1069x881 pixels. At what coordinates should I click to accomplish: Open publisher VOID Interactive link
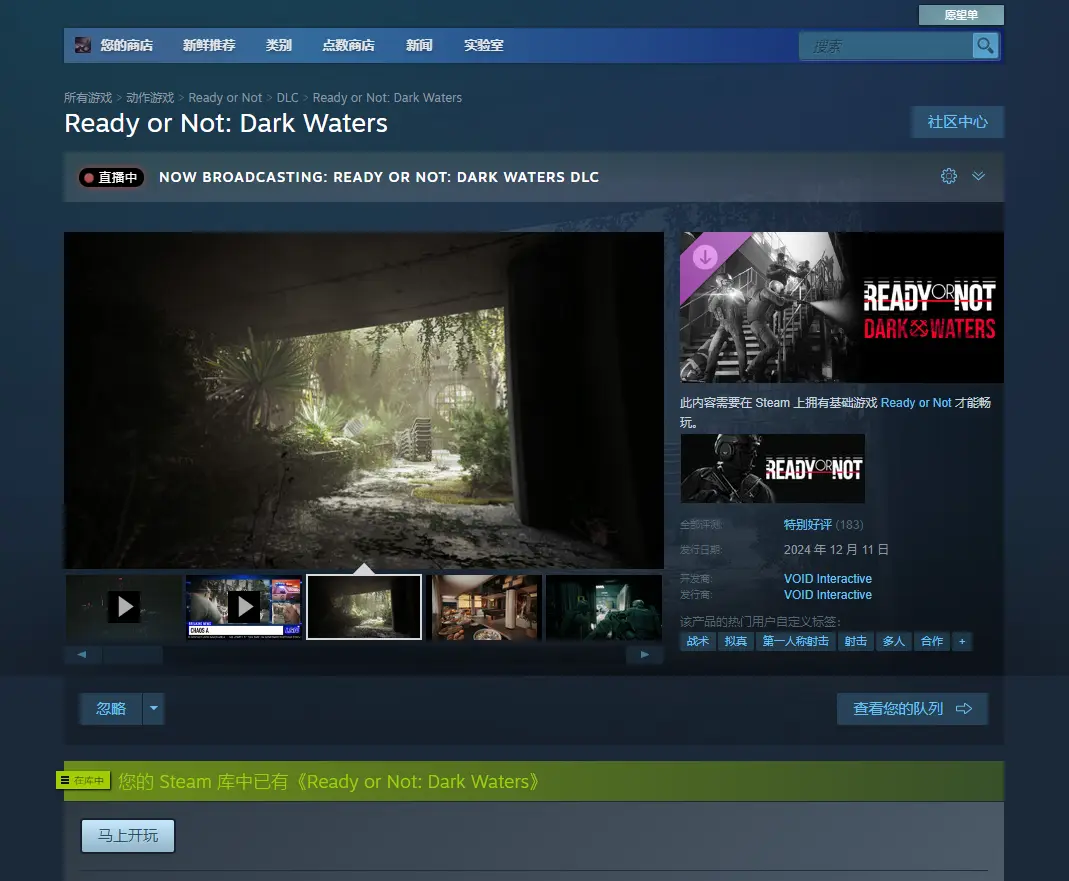[828, 595]
